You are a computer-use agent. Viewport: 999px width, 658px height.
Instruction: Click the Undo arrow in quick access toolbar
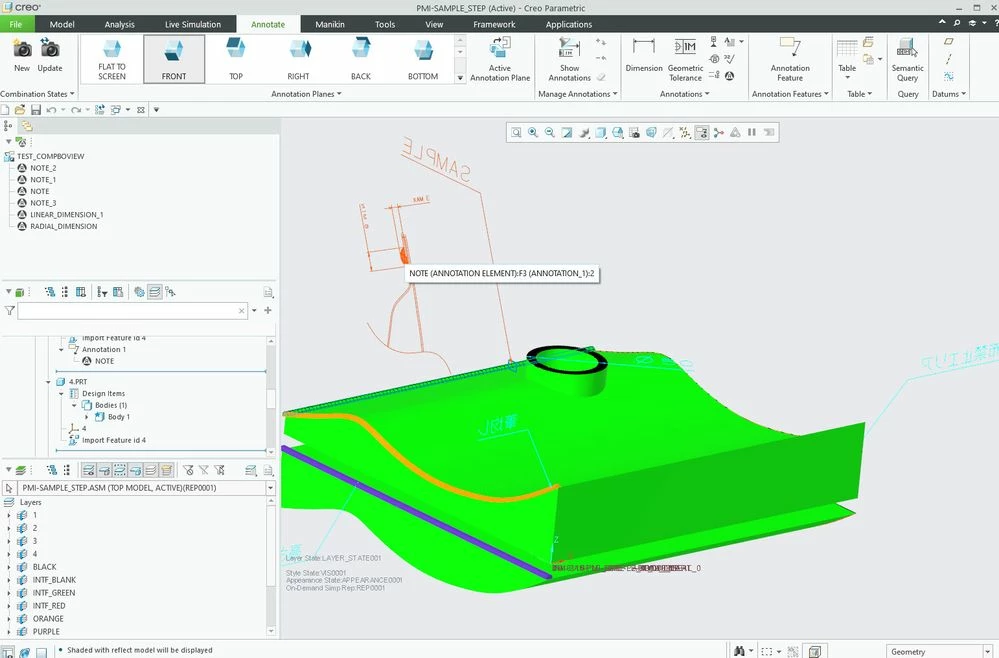click(51, 110)
